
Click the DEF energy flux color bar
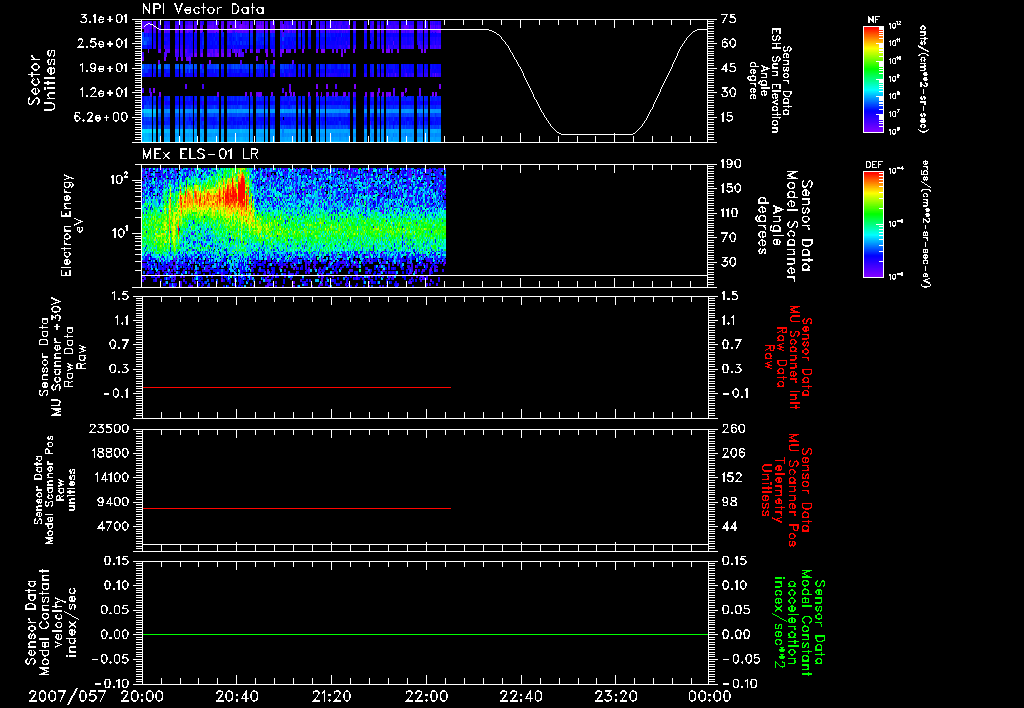(x=873, y=224)
